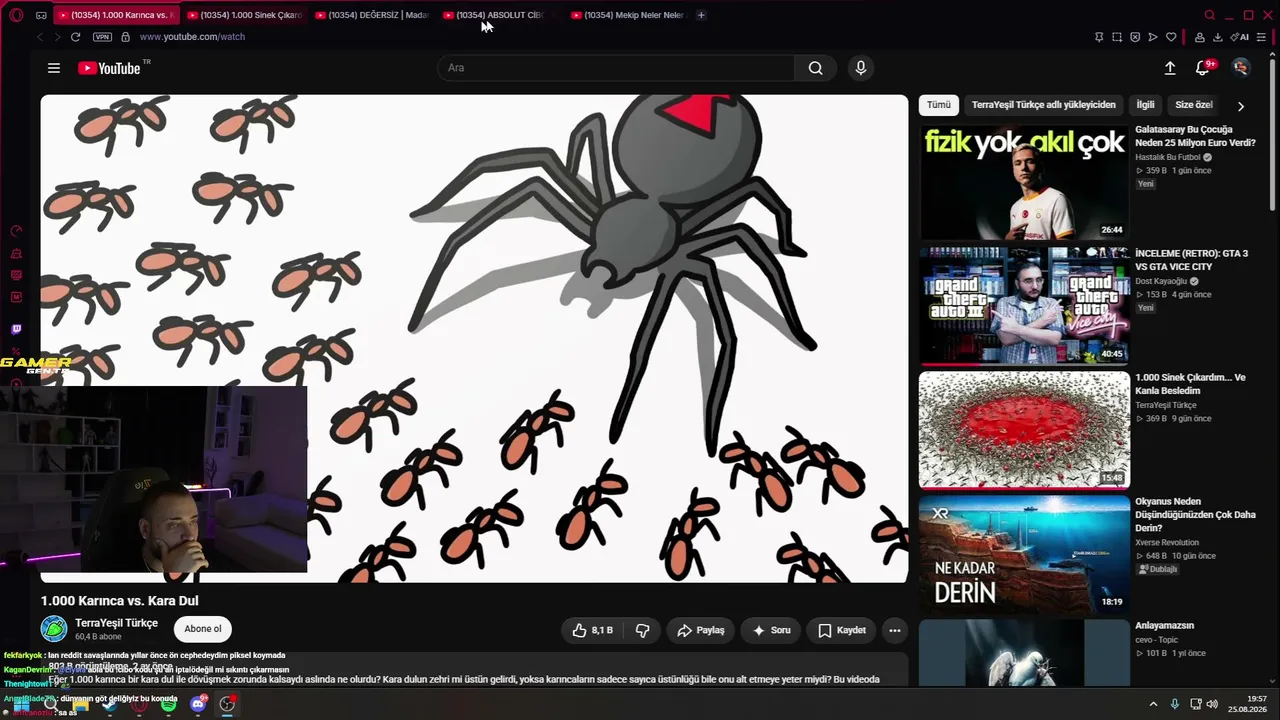Switch to '1.000 Sinek Çıkardım' tab
This screenshot has height=720, width=1280.
click(244, 15)
